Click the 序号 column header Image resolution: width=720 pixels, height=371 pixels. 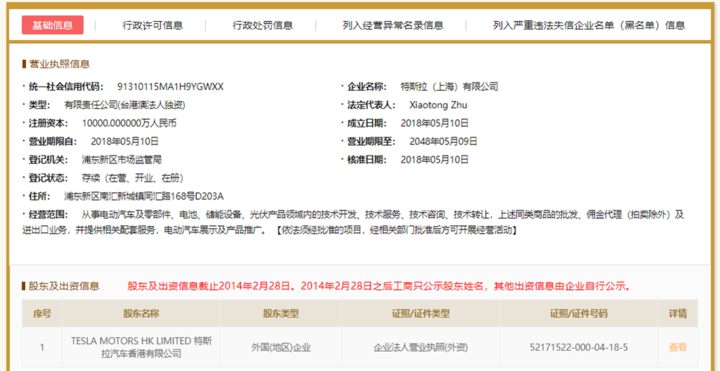tap(42, 314)
